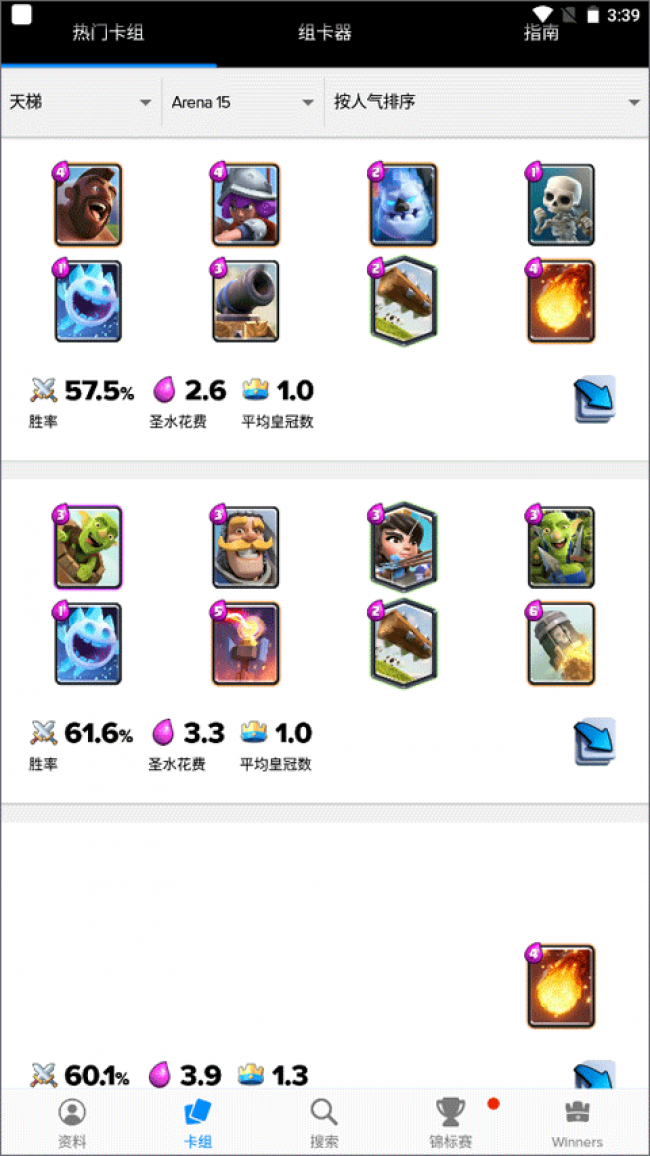
Task: Tap the Skeletons card in first deck
Action: [561, 205]
